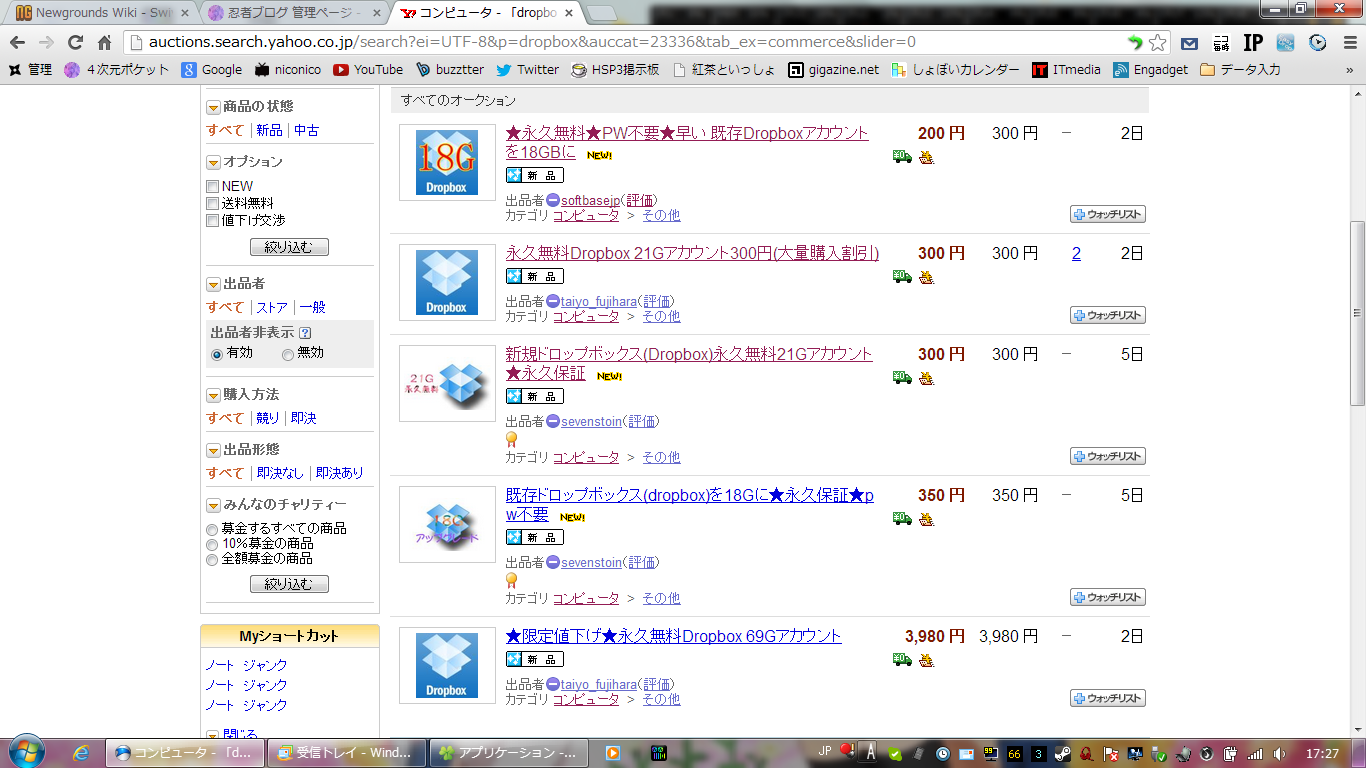Open seller softbasejp's profile link
This screenshot has height=768, width=1366.
(x=591, y=200)
